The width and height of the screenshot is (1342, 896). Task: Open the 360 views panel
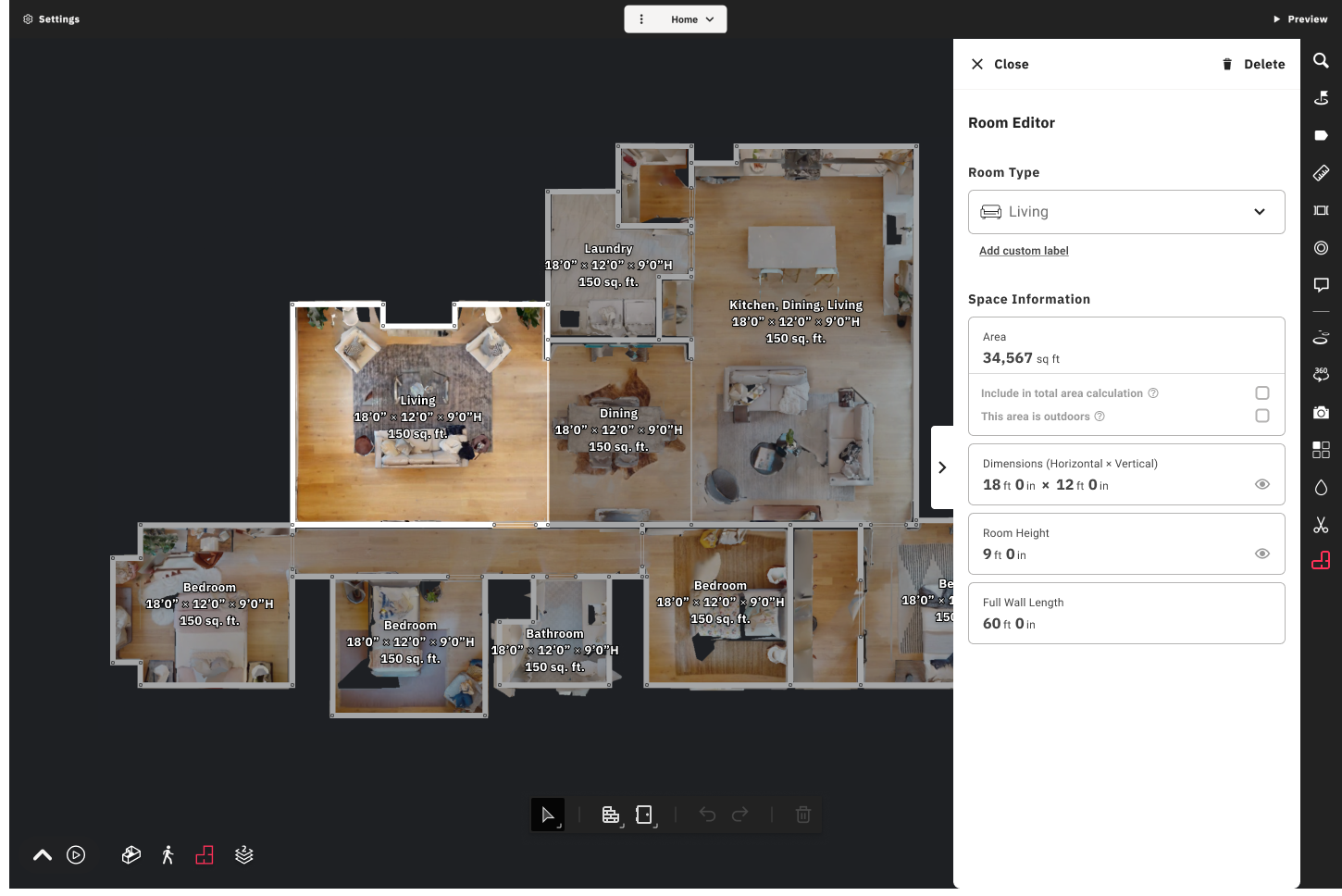tap(1321, 374)
